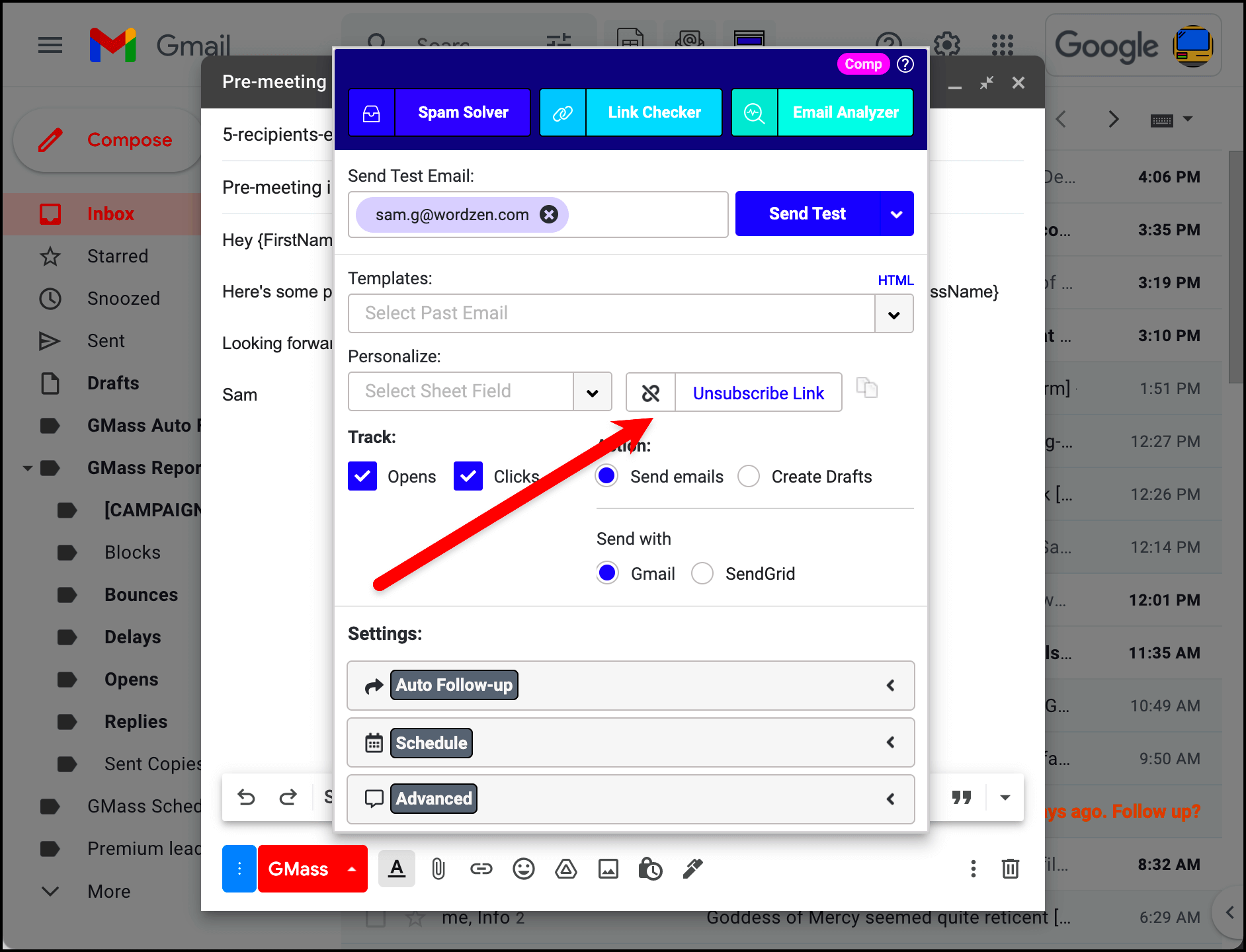Click the insert signature pen icon
1246x952 pixels.
(x=693, y=869)
